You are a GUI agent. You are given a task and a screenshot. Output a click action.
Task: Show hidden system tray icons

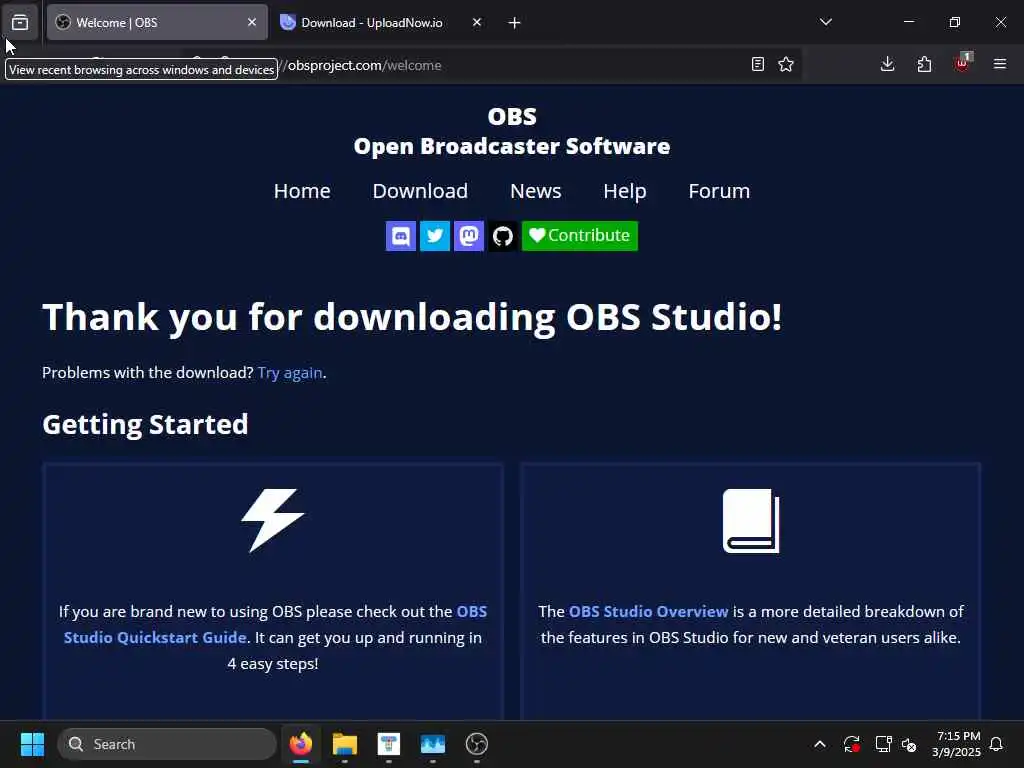pos(820,744)
